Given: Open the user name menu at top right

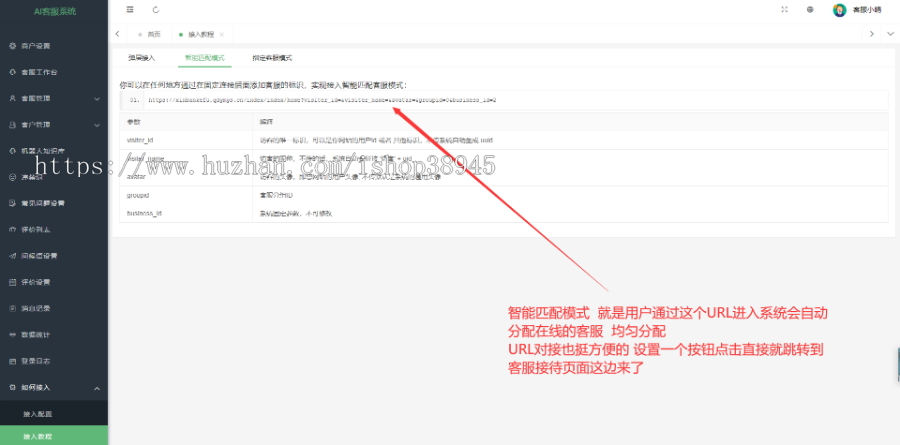Looking at the screenshot, I should (x=867, y=10).
